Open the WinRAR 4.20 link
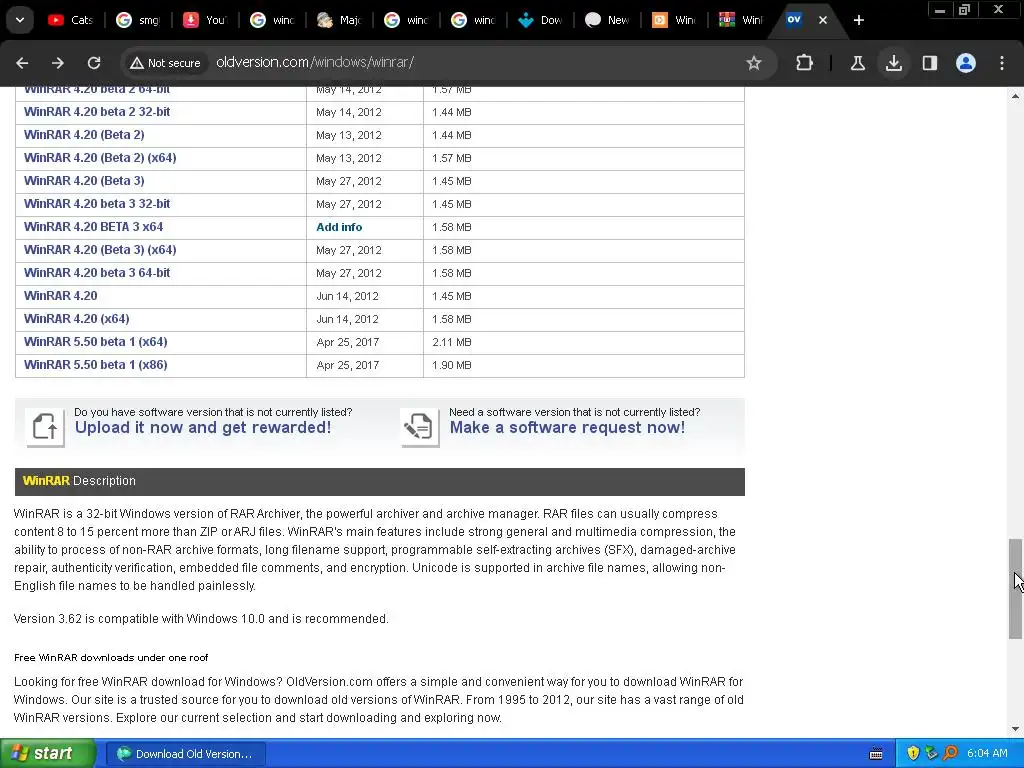This screenshot has width=1024, height=768. coord(60,295)
